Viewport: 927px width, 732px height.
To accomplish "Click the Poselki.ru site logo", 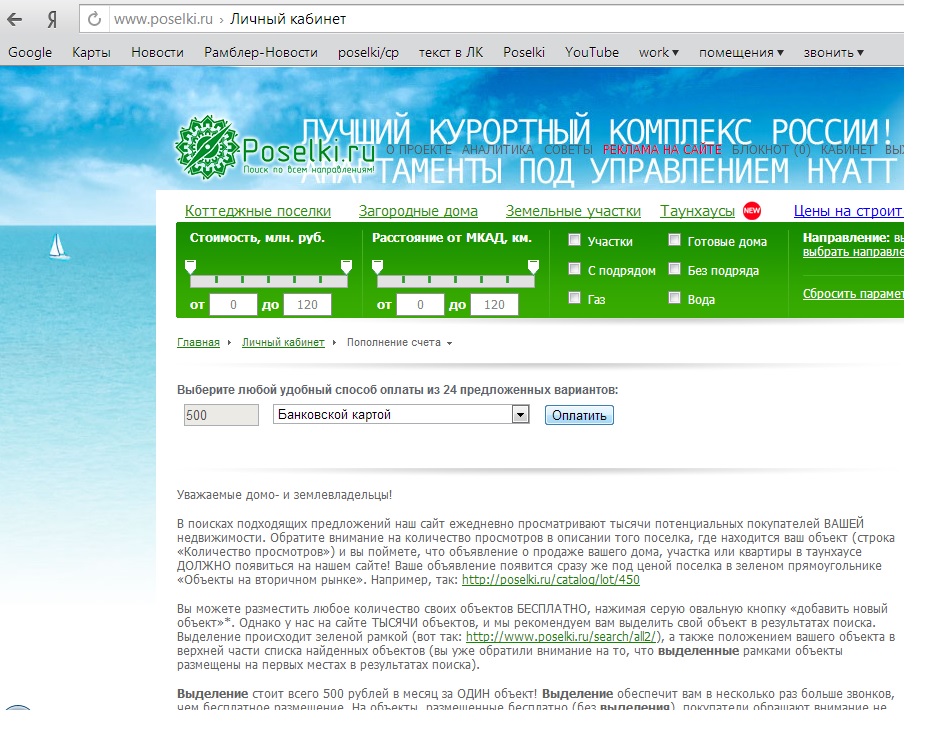I will (275, 148).
